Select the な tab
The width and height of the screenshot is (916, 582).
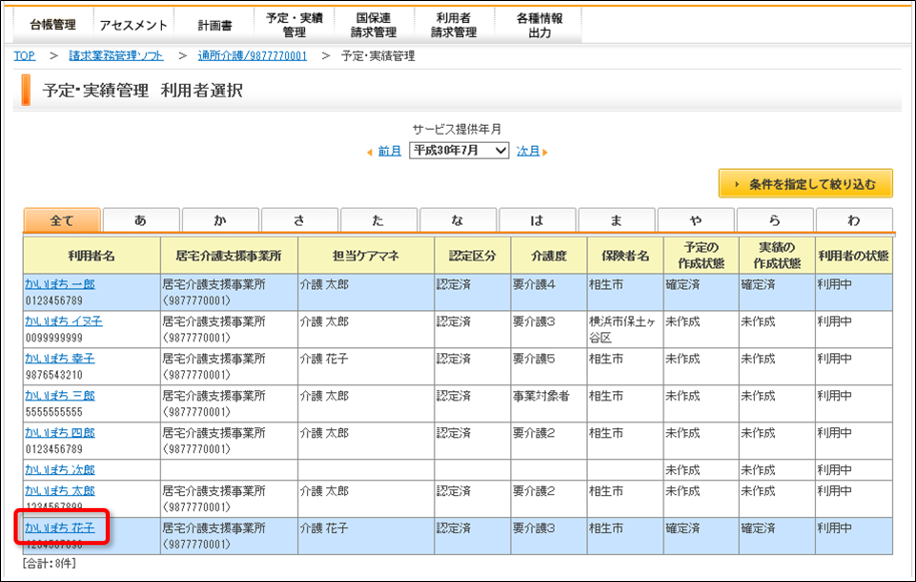tap(458, 220)
